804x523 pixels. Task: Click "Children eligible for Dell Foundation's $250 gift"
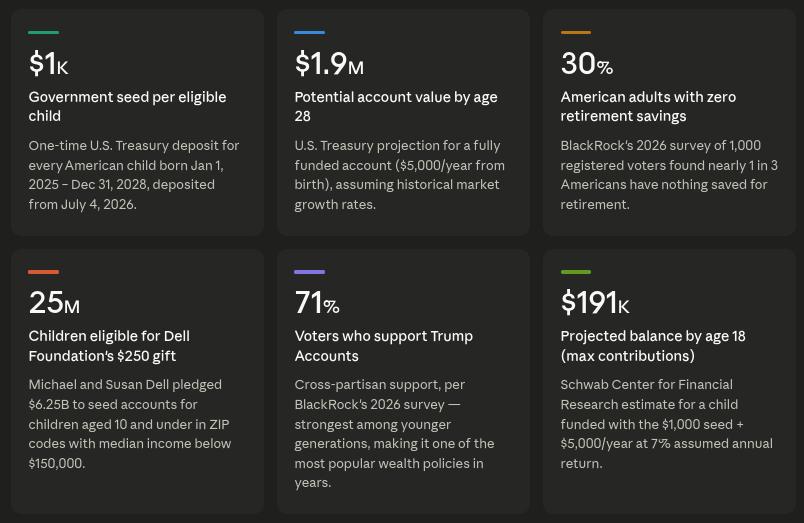point(109,345)
